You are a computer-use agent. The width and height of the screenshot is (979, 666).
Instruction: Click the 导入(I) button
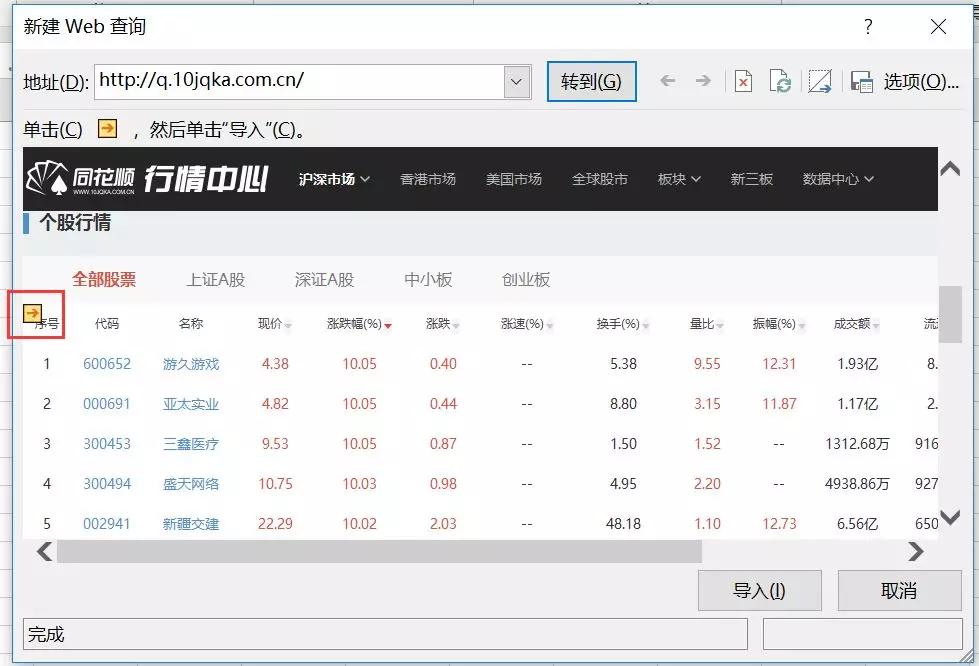pos(759,590)
